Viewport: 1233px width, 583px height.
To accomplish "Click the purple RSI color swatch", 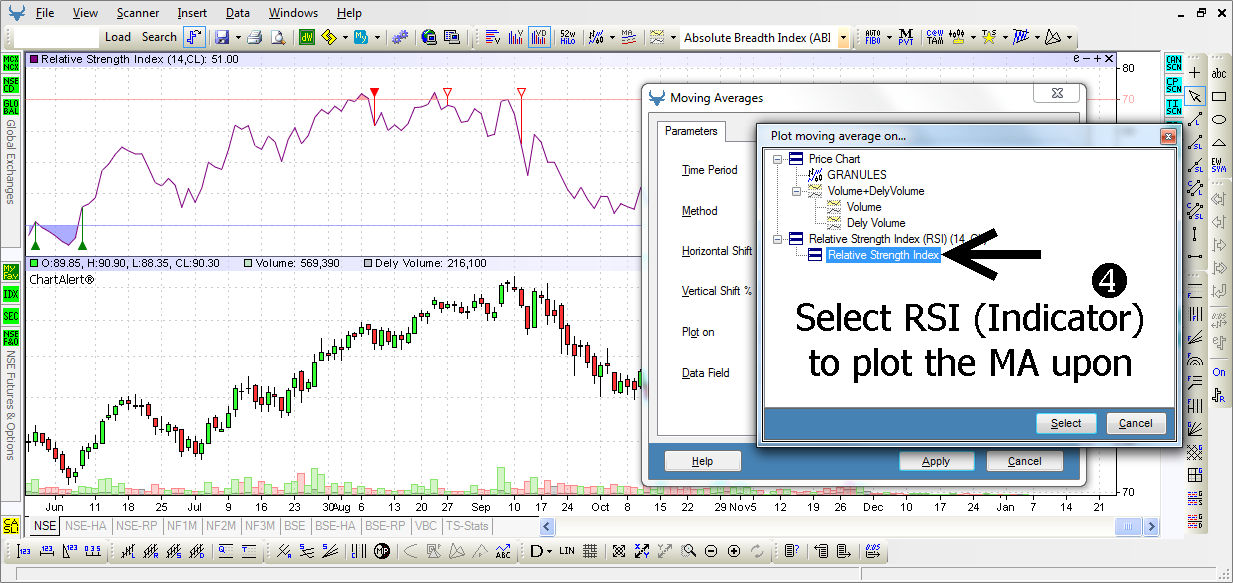I will click(x=34, y=60).
